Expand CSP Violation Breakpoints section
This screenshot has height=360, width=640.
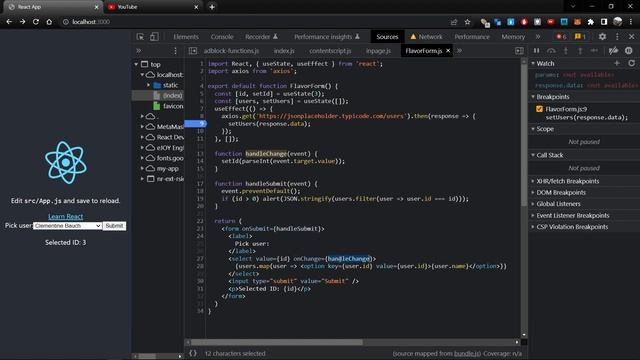point(533,227)
